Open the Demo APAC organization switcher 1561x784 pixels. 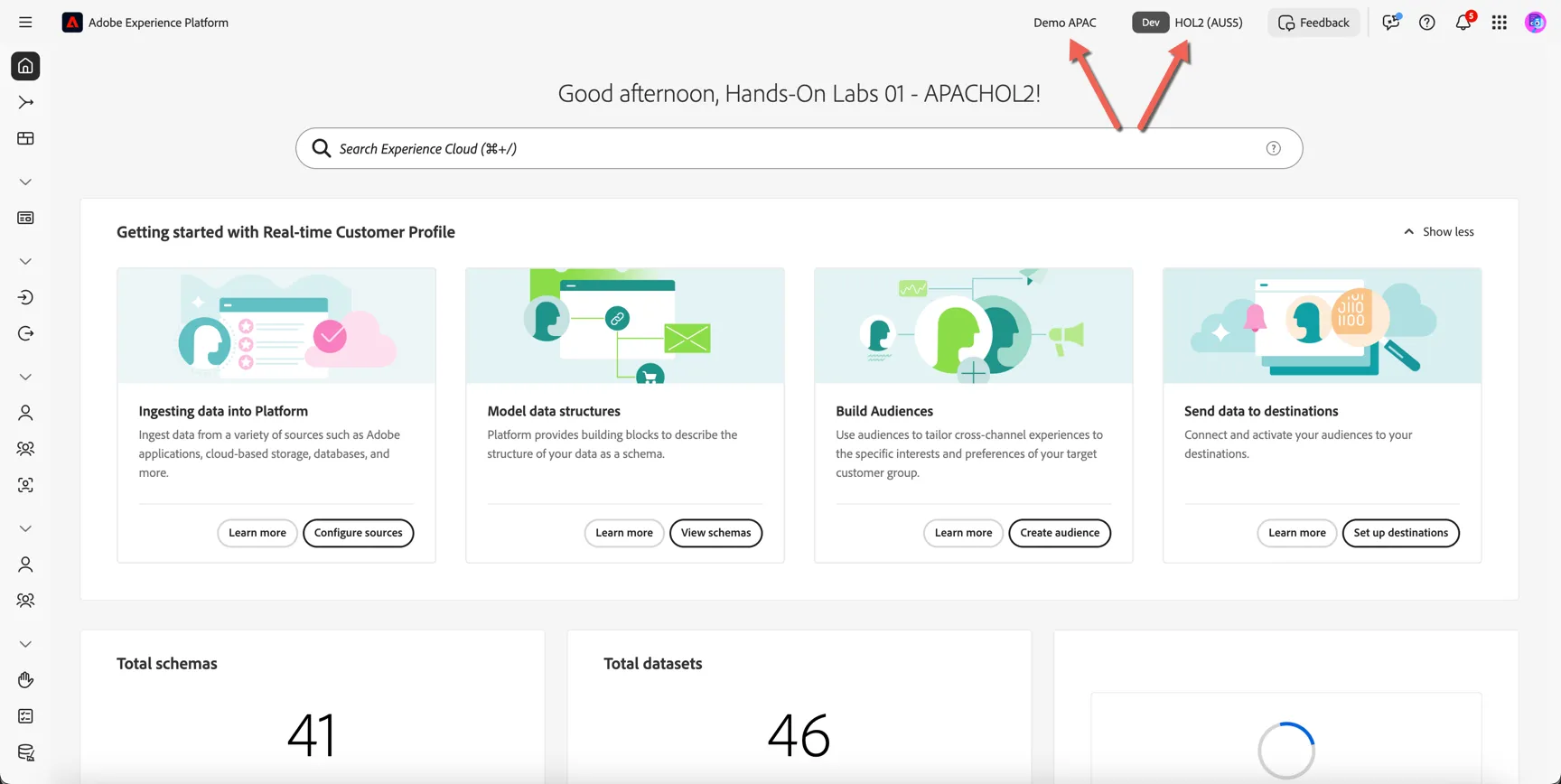pos(1065,23)
